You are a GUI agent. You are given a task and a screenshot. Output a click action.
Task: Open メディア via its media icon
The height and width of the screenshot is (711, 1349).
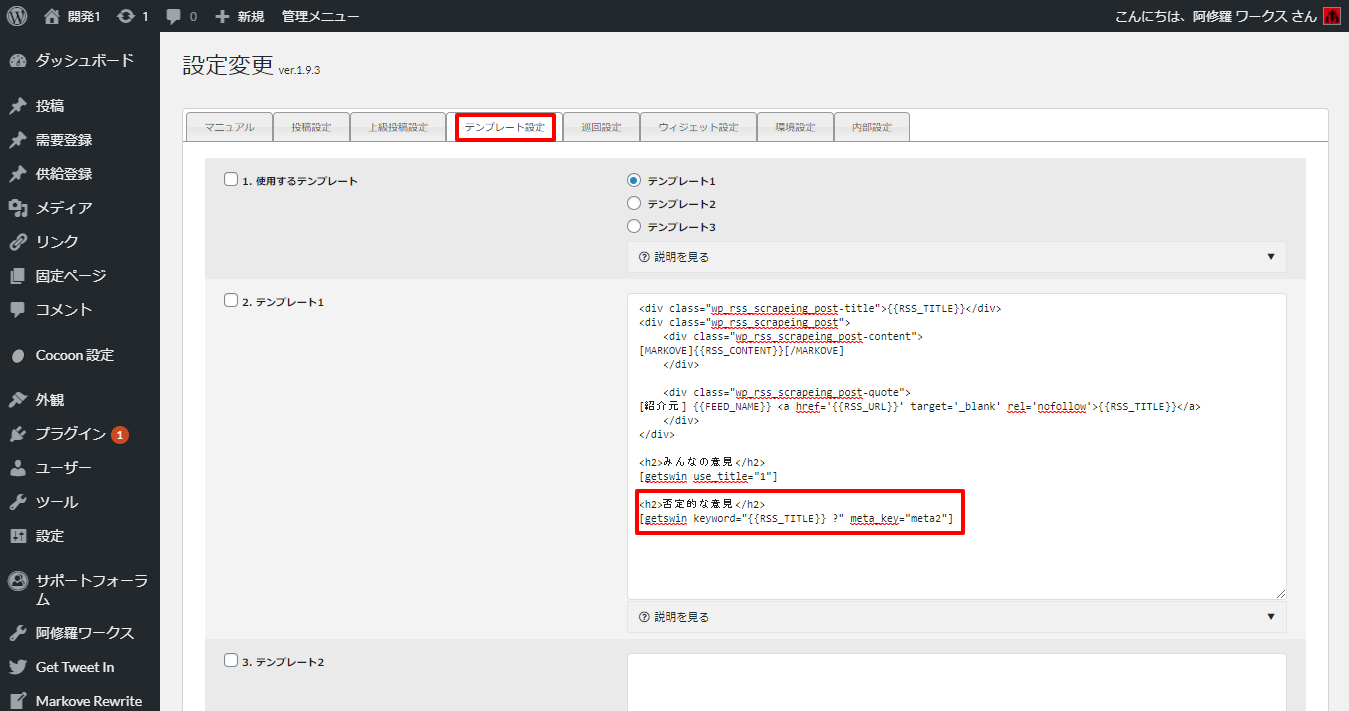(17, 208)
